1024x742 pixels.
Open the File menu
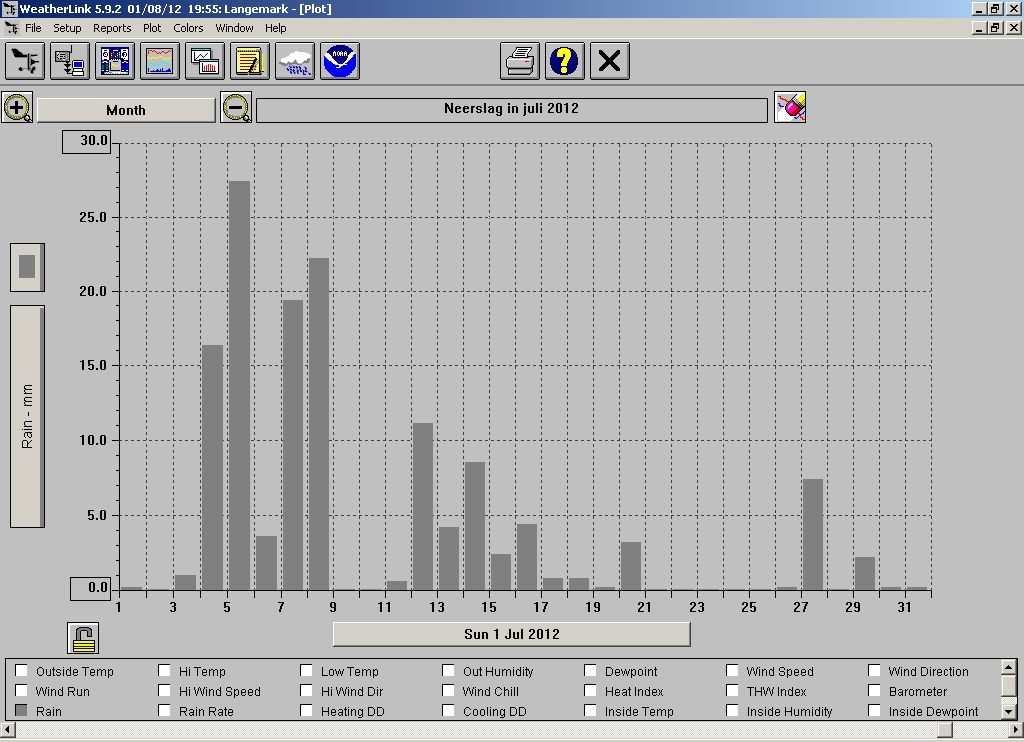point(33,28)
